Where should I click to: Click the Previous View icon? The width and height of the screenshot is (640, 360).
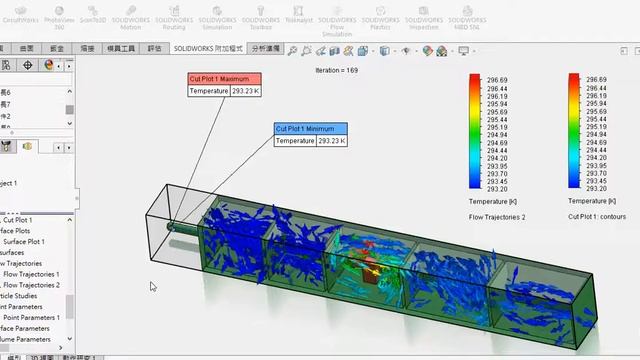point(321,51)
